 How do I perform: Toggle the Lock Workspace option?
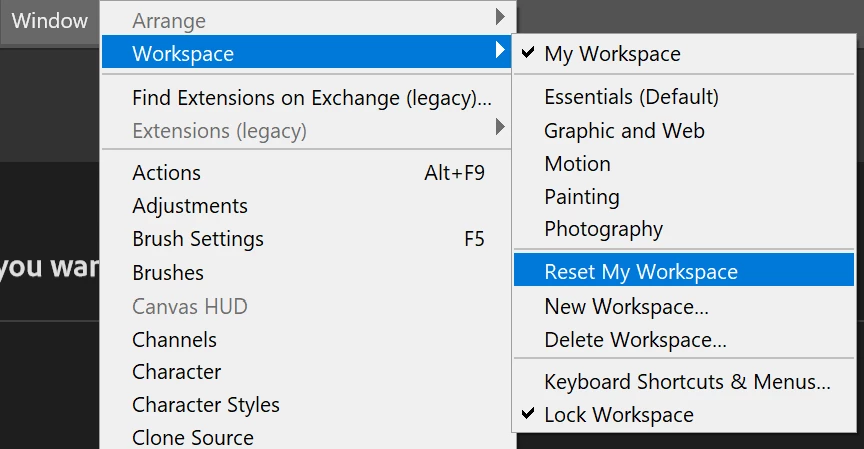pyautogui.click(x=618, y=415)
